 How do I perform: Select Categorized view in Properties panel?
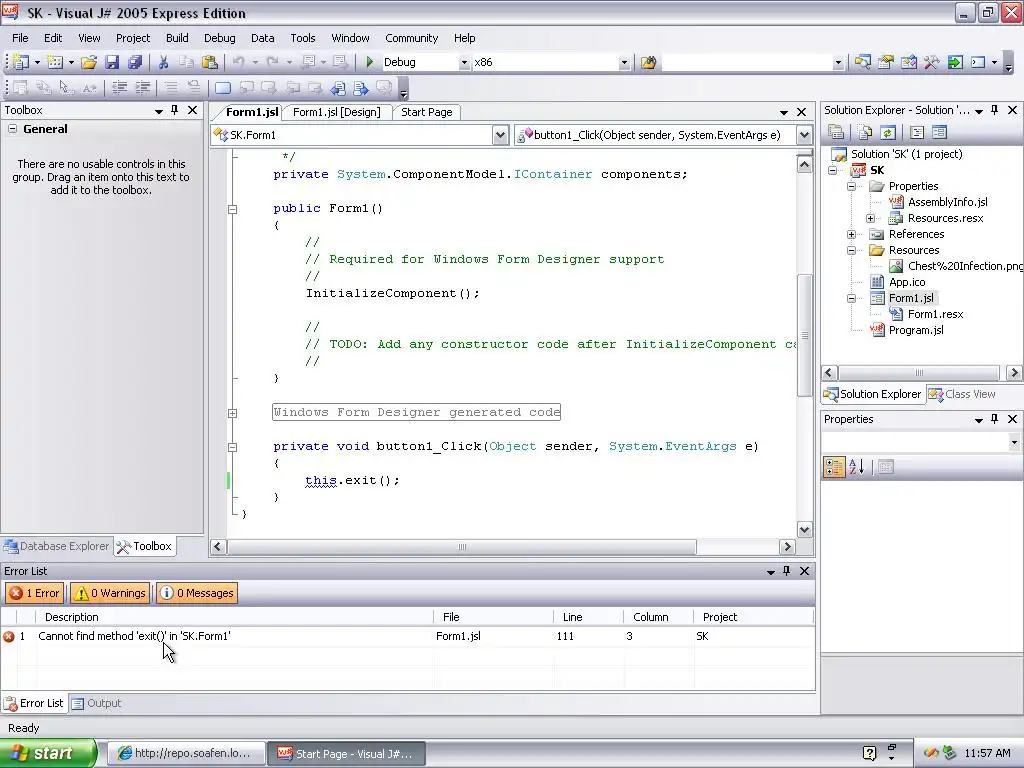click(x=834, y=467)
